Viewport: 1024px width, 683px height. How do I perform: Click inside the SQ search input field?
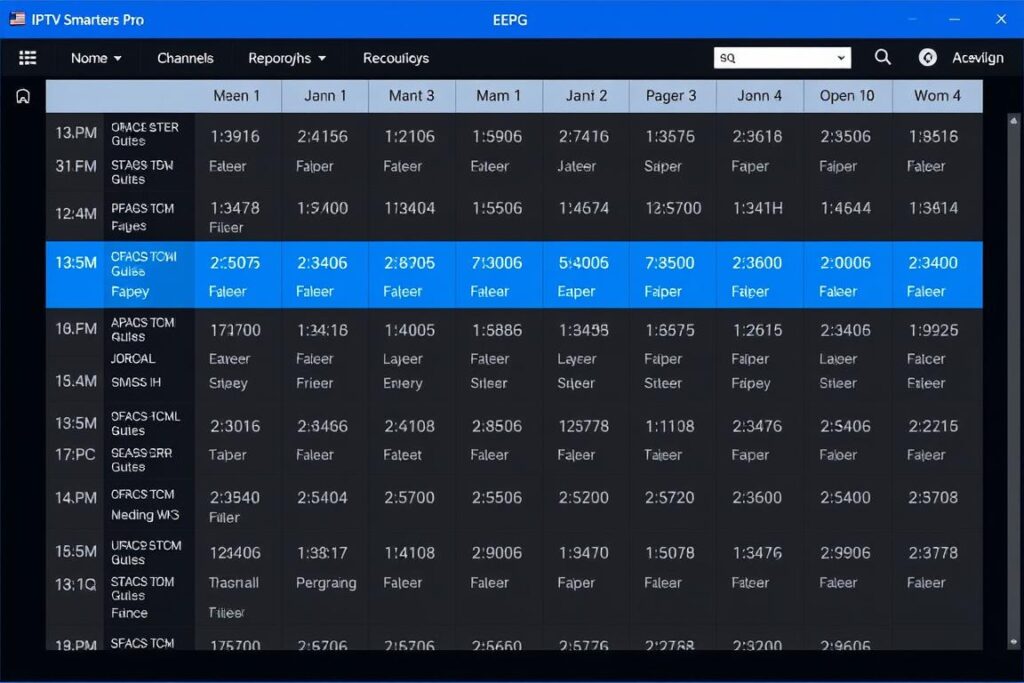coord(770,57)
